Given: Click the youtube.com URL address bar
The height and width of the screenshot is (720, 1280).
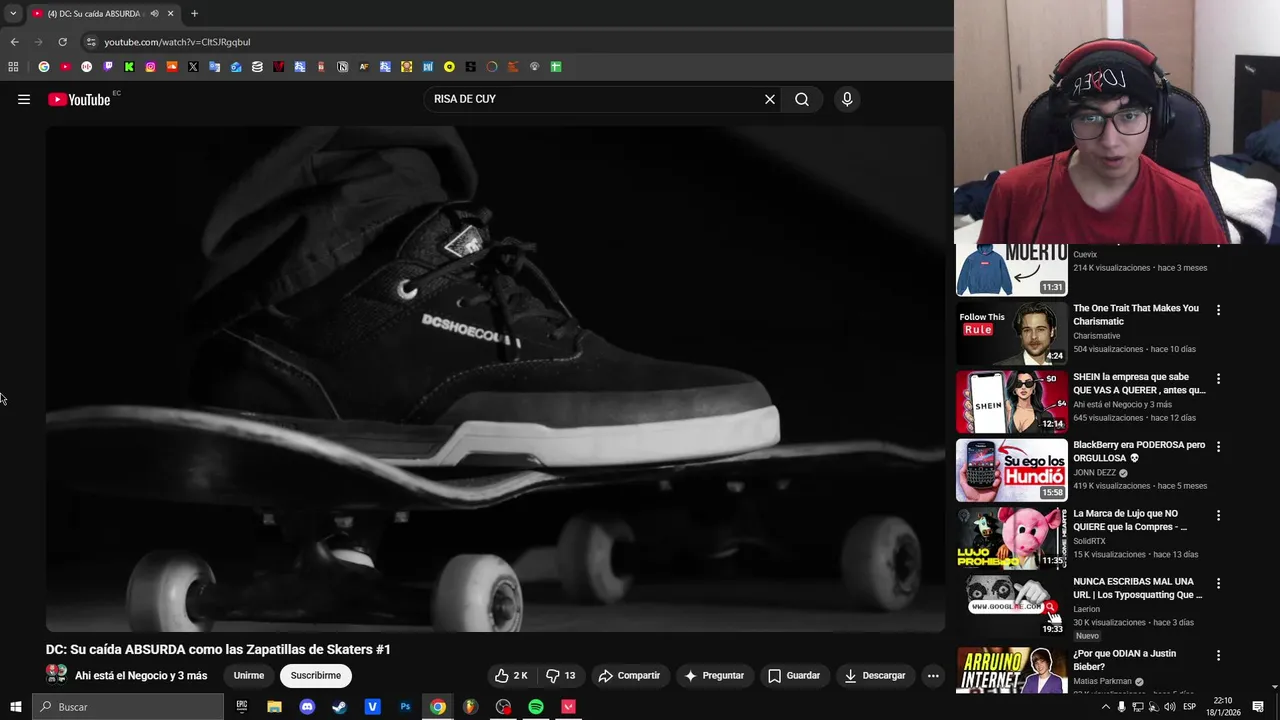Looking at the screenshot, I should (177, 42).
